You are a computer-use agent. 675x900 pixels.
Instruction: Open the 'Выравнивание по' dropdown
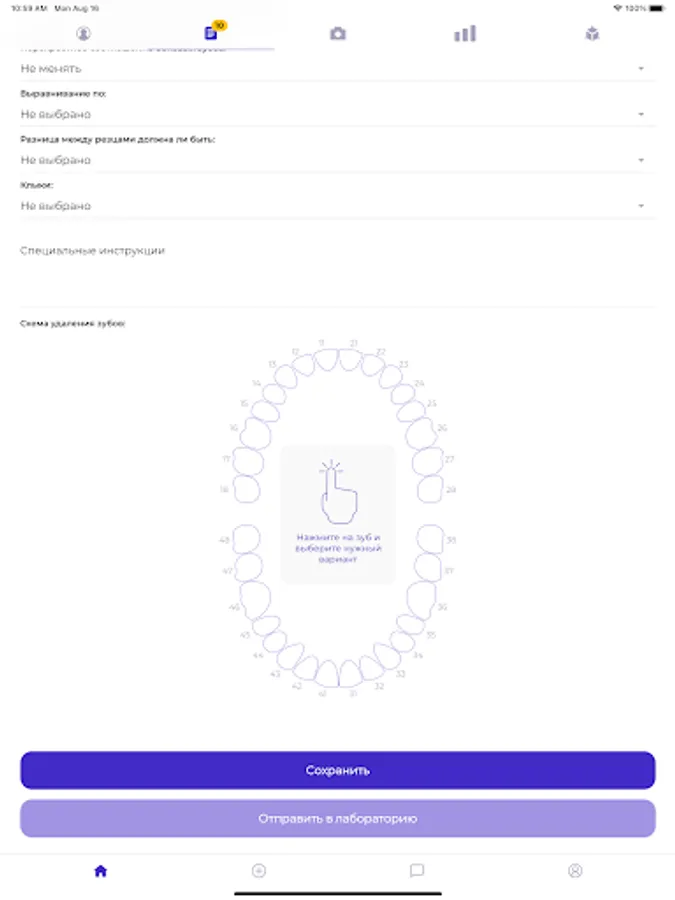click(337, 114)
